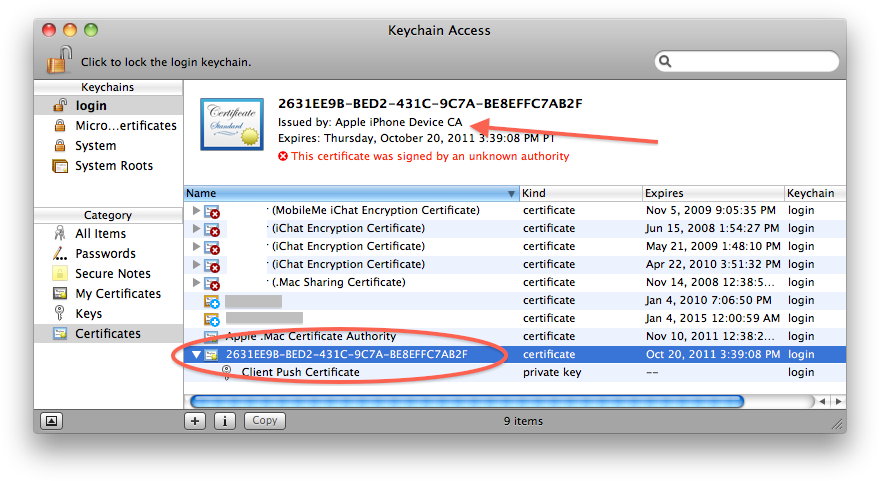Click the padlock icon to lock login keychain

click(x=59, y=61)
